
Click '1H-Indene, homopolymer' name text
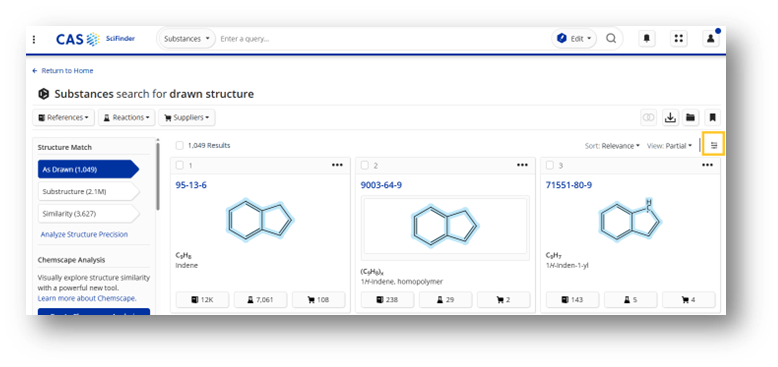coord(401,282)
